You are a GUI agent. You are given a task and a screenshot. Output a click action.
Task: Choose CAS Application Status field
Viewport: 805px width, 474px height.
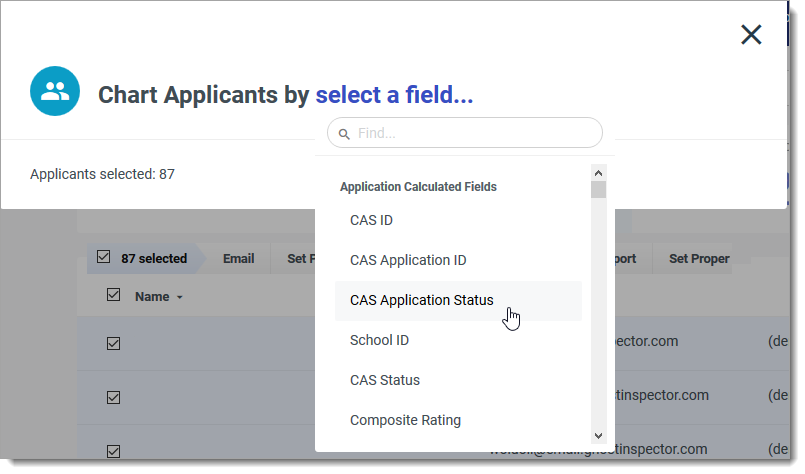[458, 300]
